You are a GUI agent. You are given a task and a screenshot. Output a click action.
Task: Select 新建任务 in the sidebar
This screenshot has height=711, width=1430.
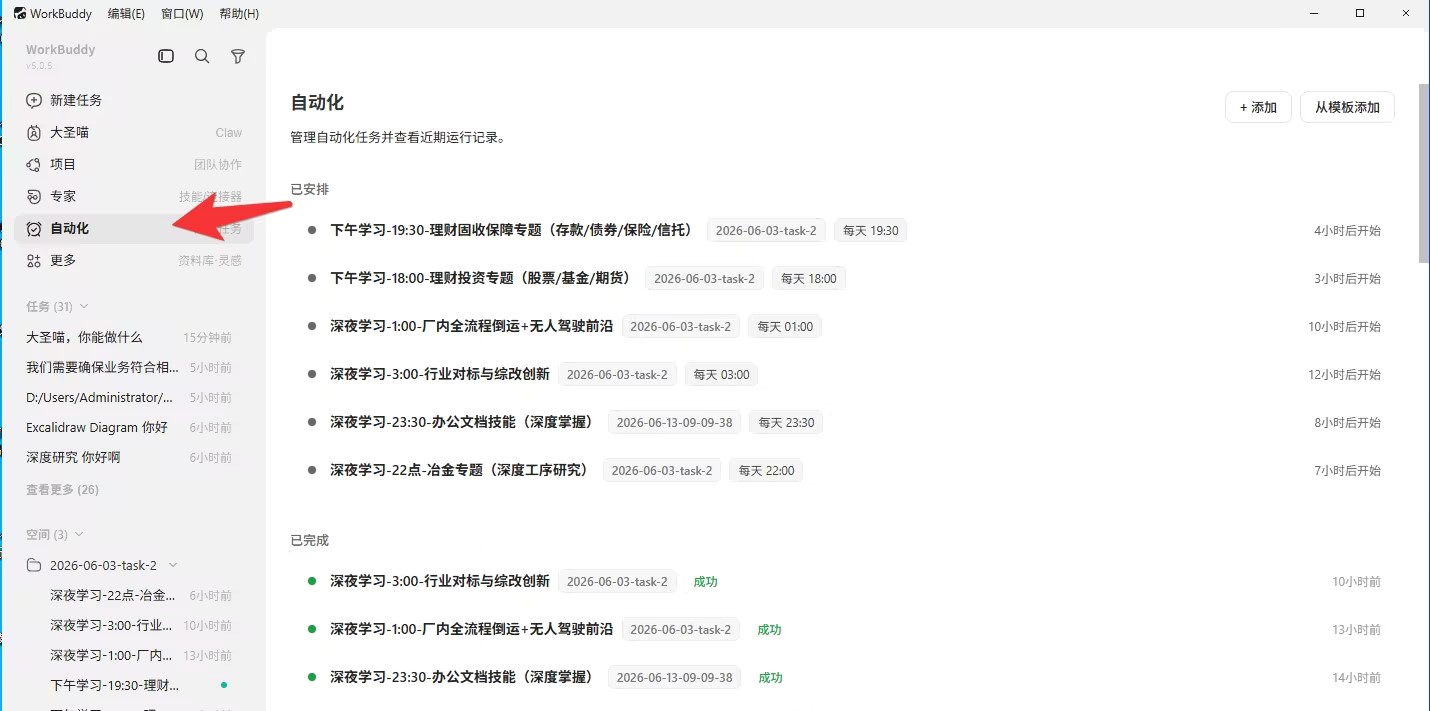point(134,100)
